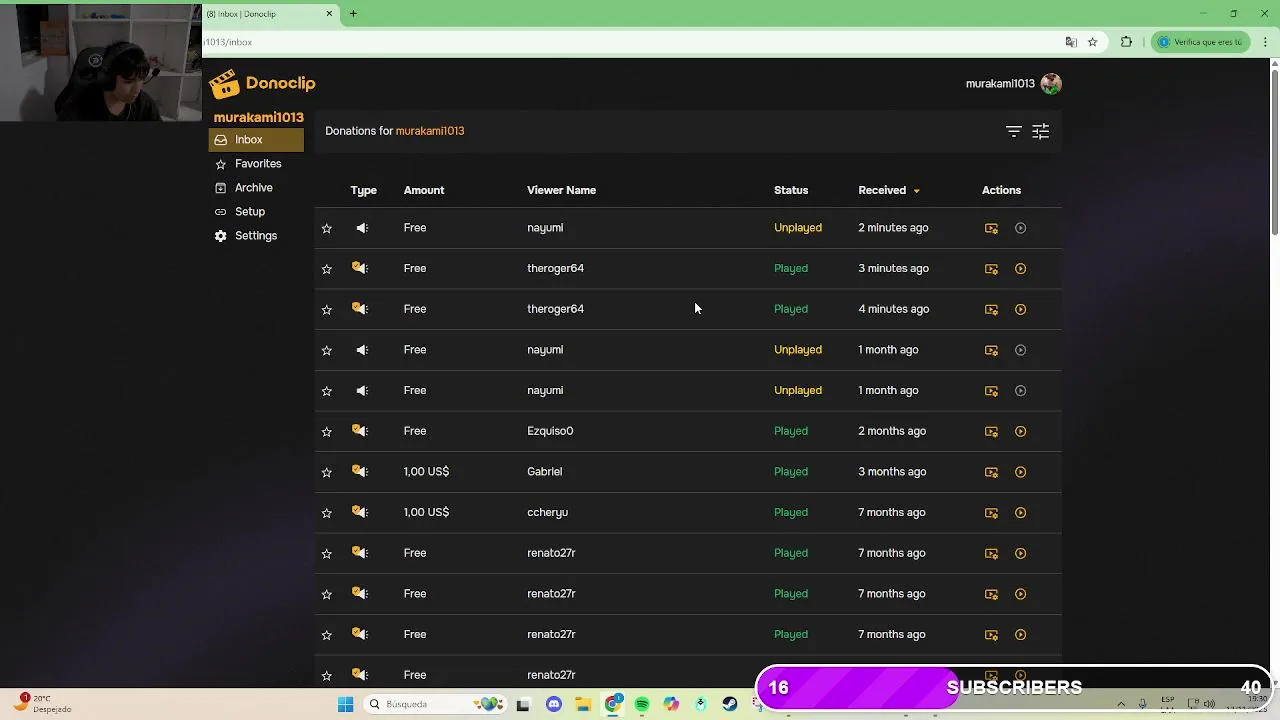Open the Archive section in sidebar
This screenshot has height=720, width=1280.
coord(256,188)
